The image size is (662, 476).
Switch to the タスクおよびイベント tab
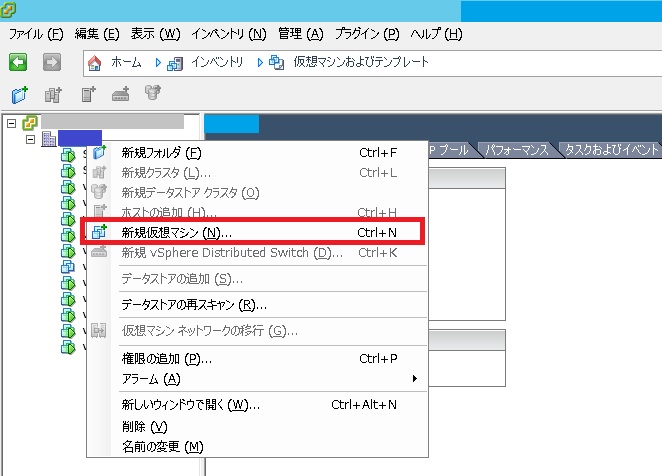pyautogui.click(x=610, y=150)
